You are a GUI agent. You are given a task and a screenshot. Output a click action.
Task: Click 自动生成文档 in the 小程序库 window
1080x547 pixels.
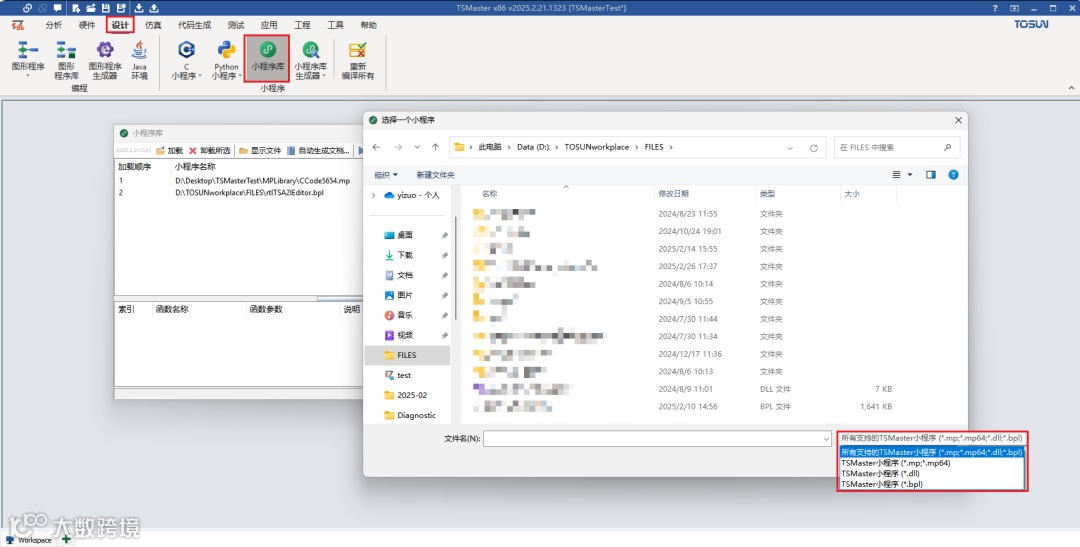point(318,150)
